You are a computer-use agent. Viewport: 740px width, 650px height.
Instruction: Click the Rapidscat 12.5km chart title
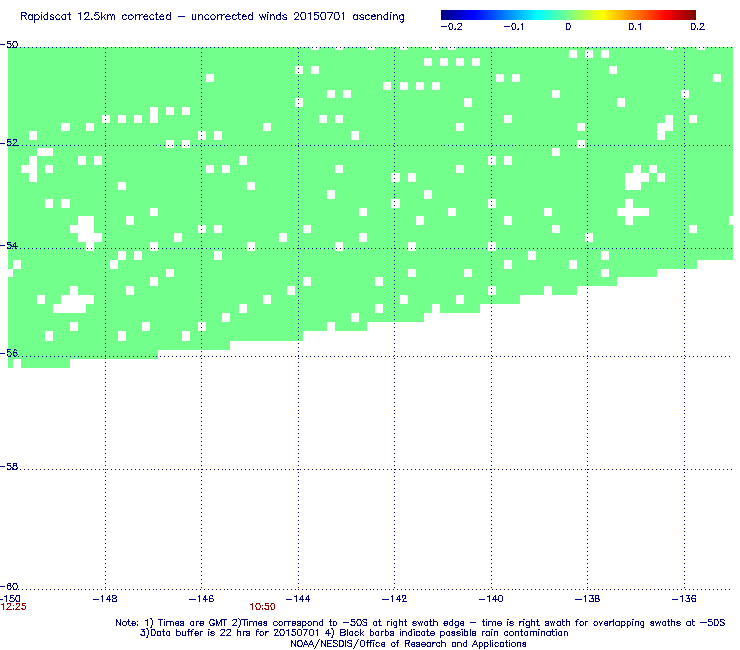pyautogui.click(x=212, y=17)
